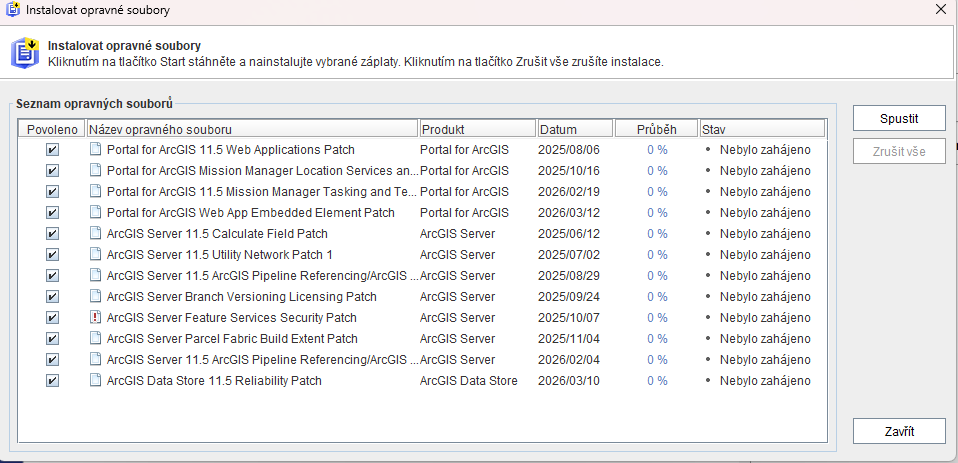Sort by Název opravného souboru column header
958x463 pixels.
pos(252,129)
